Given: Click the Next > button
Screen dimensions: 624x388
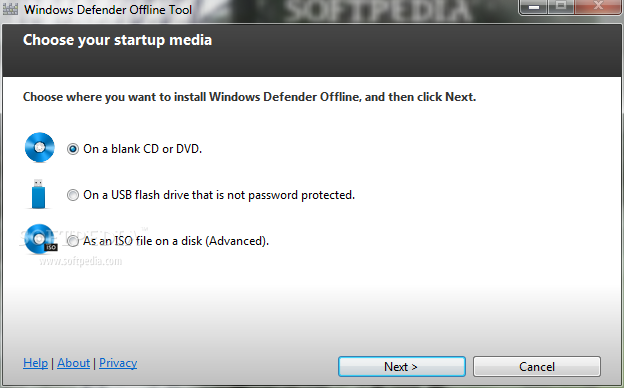Looking at the screenshot, I should click(x=402, y=367).
